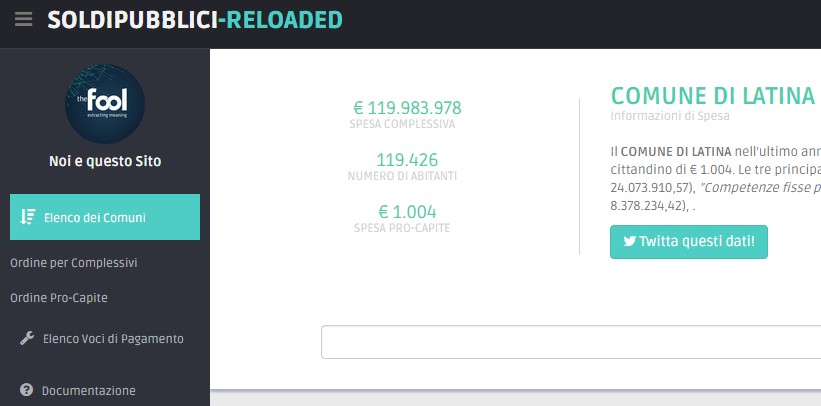This screenshot has width=821, height=406.
Task: Click the SOLDIPUBBLICI-RELOADED site title
Action: pos(195,20)
